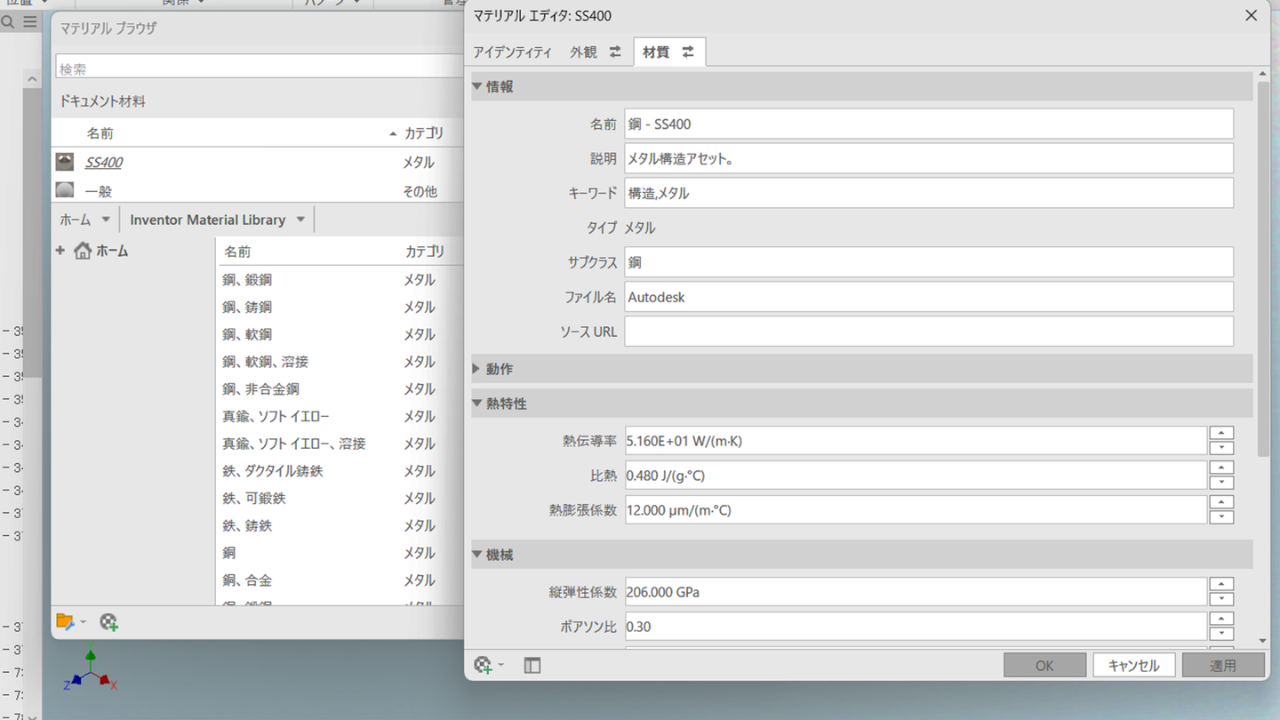Open the hamburger menu in model browser
The height and width of the screenshot is (720, 1280).
30,21
